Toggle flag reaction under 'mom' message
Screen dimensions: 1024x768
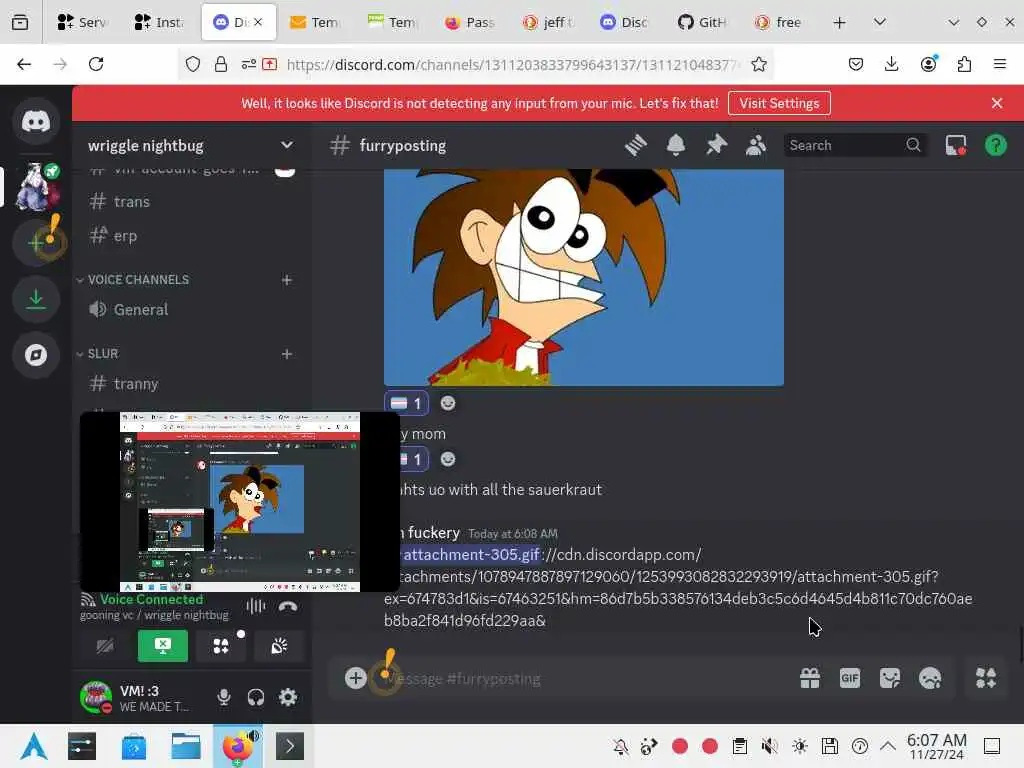click(414, 459)
